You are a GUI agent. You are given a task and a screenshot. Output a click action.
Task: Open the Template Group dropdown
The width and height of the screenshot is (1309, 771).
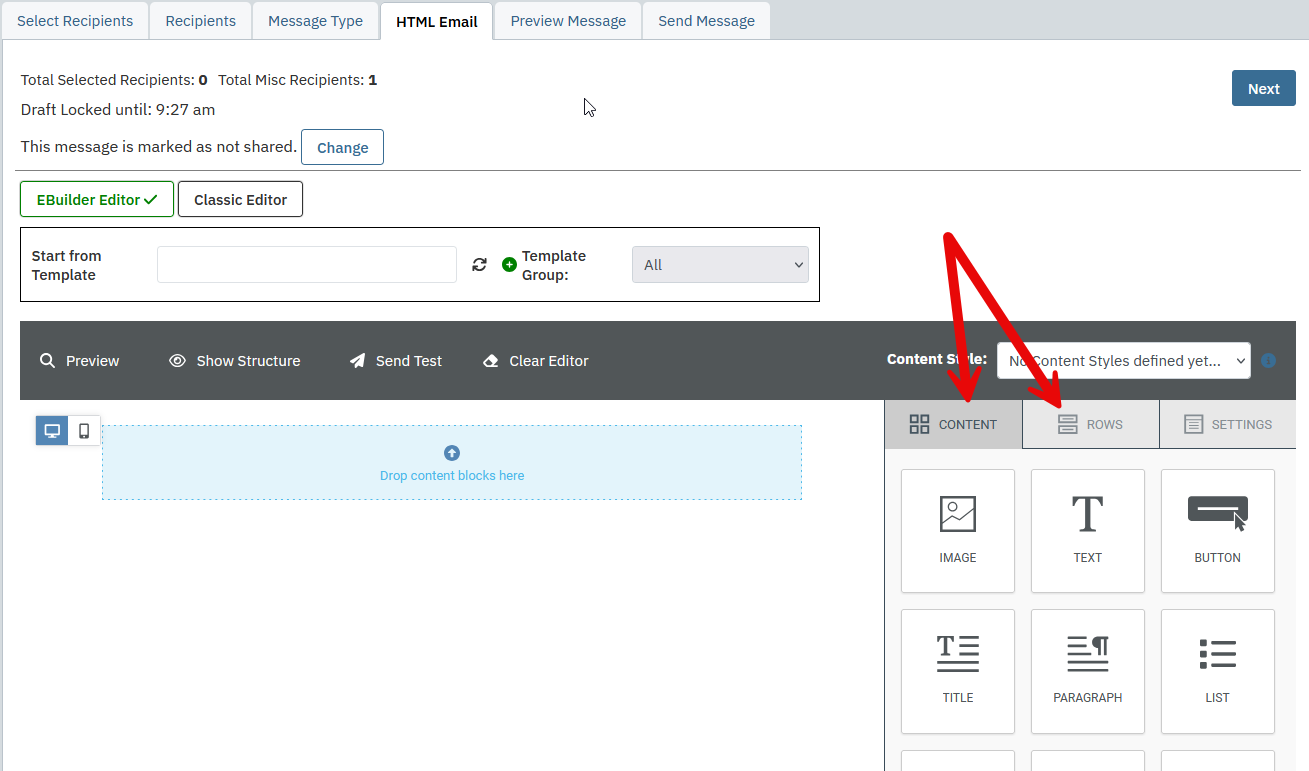pos(720,265)
